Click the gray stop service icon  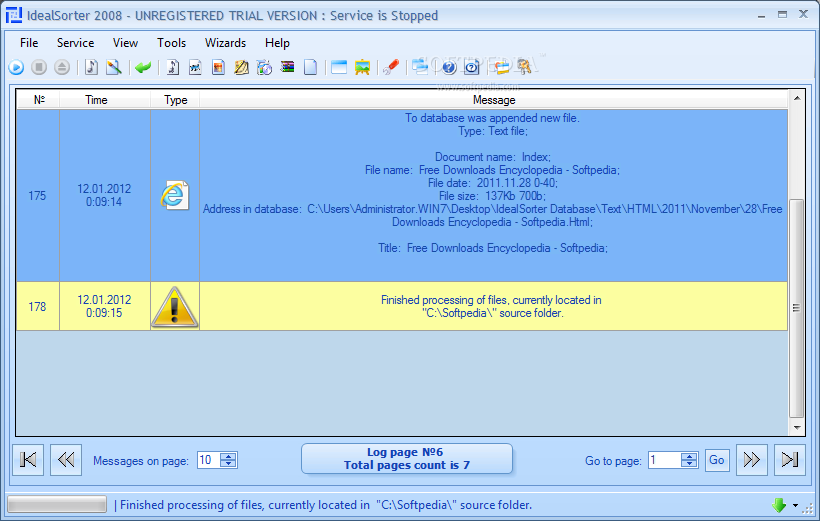tap(39, 67)
